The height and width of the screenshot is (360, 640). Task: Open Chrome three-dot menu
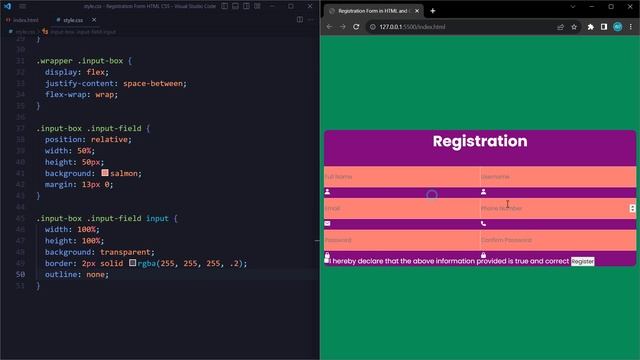pos(631,27)
